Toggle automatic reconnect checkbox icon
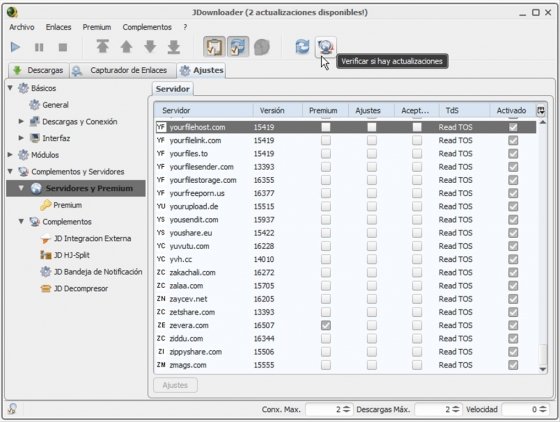 [238, 47]
